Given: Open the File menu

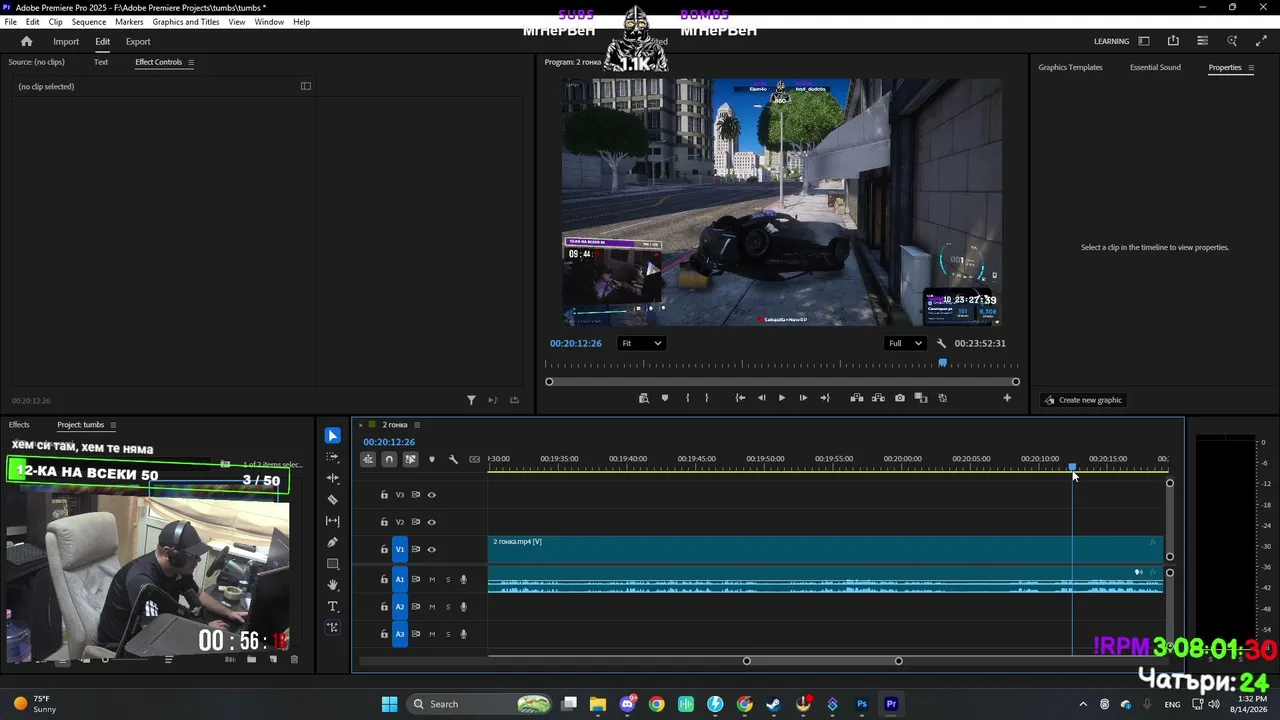Looking at the screenshot, I should coord(11,22).
